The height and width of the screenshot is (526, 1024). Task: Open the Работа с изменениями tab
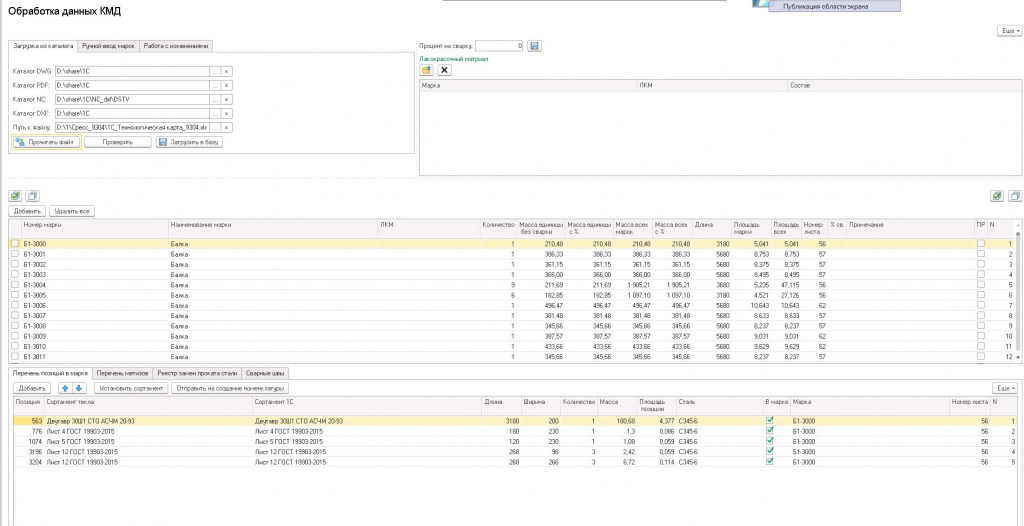tap(176, 46)
